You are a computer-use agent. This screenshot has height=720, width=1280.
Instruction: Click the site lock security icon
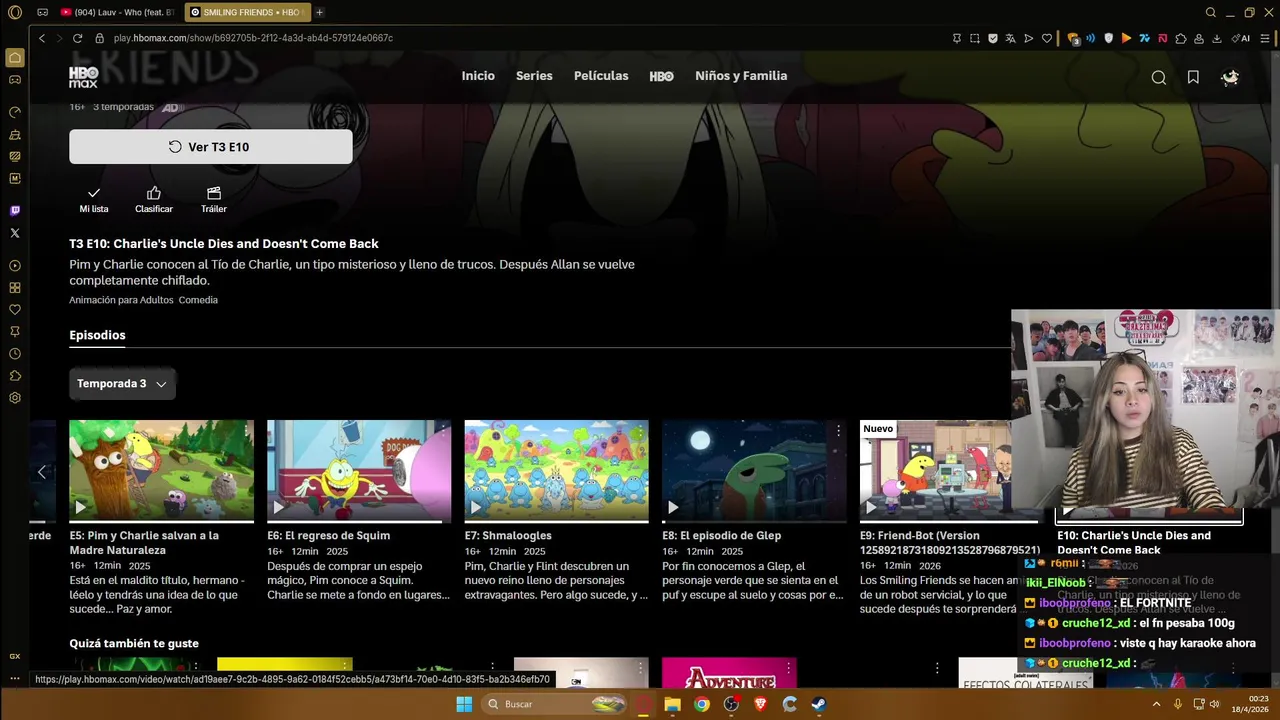click(99, 38)
